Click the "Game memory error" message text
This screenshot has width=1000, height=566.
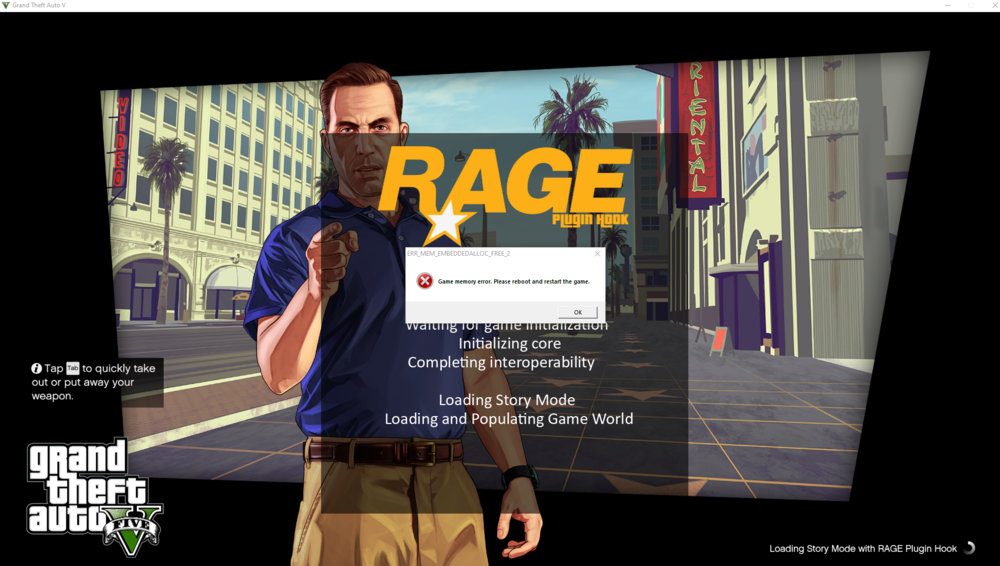[x=513, y=281]
